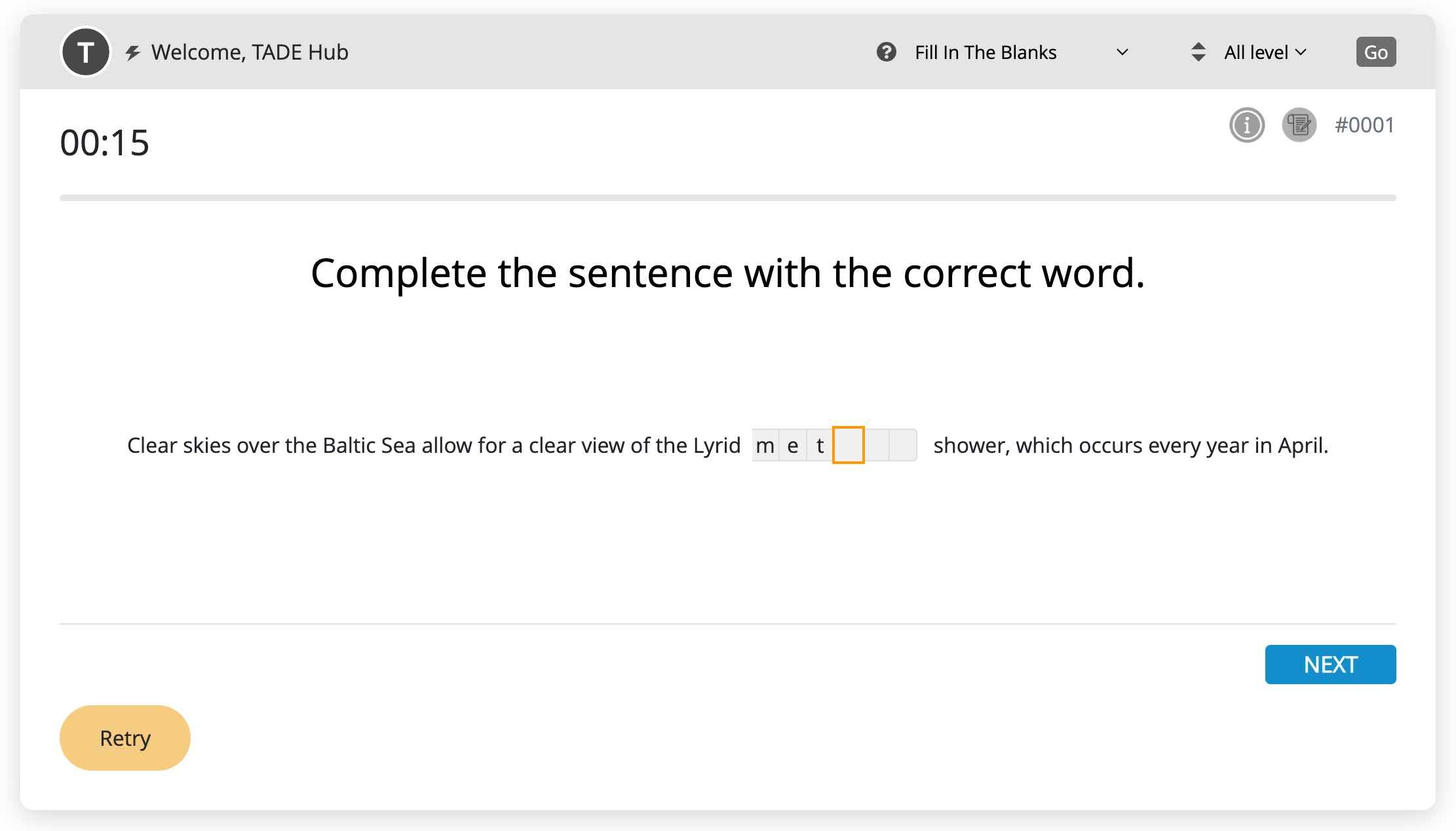
Task: Click the fifth empty letter box
Action: point(876,445)
